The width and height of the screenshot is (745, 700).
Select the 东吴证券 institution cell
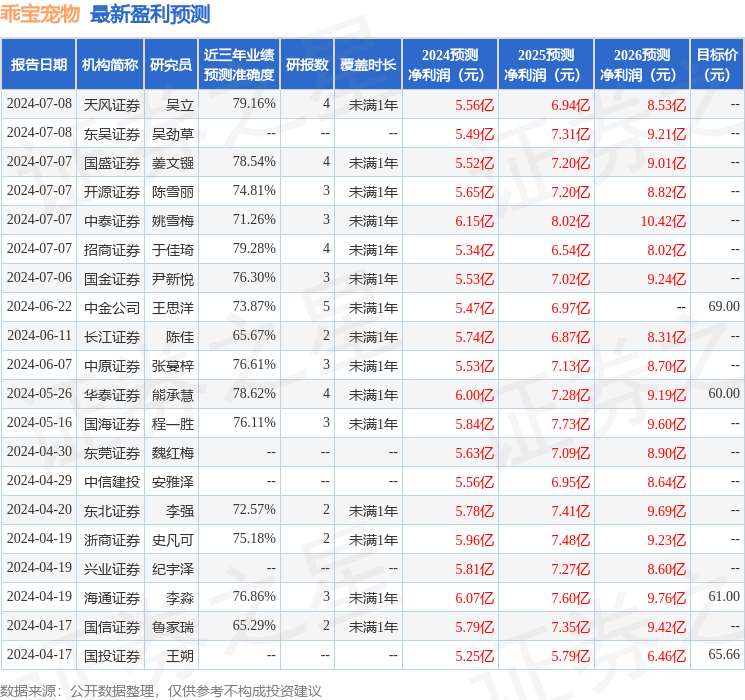[112, 134]
